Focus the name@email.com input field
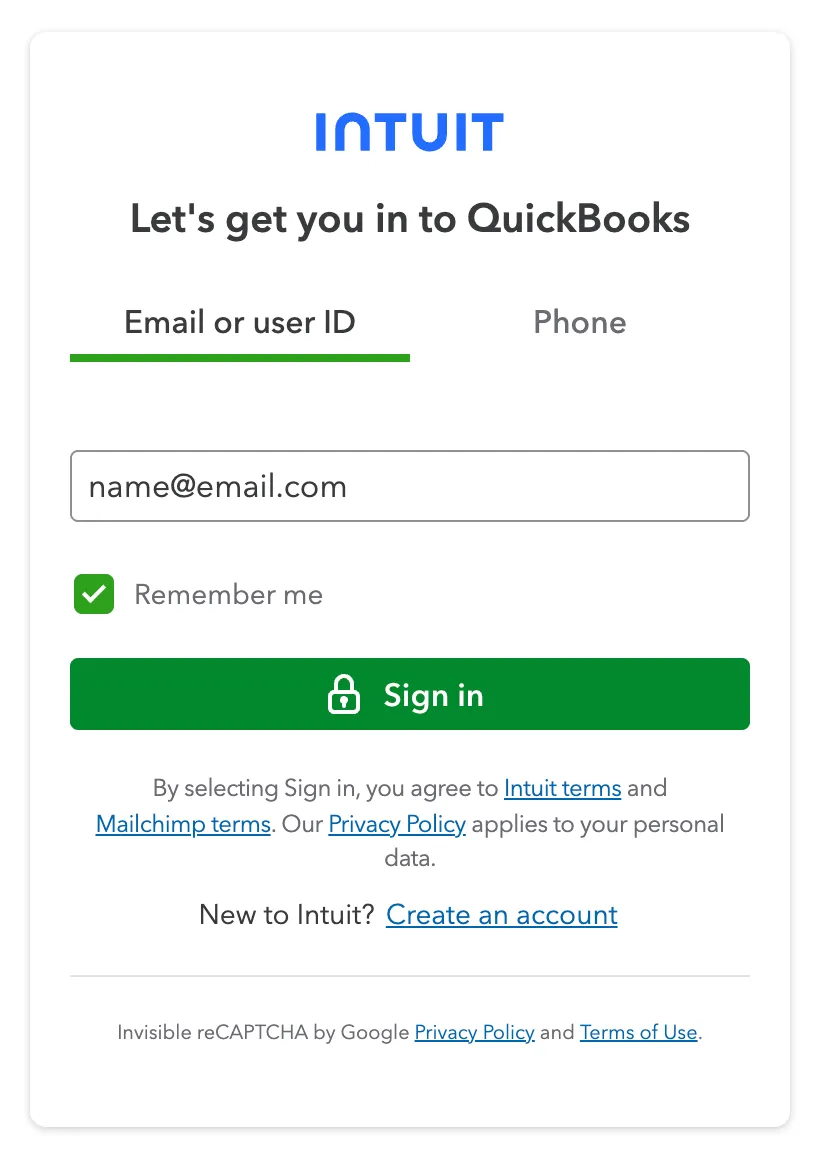The image size is (820, 1156). coord(410,486)
